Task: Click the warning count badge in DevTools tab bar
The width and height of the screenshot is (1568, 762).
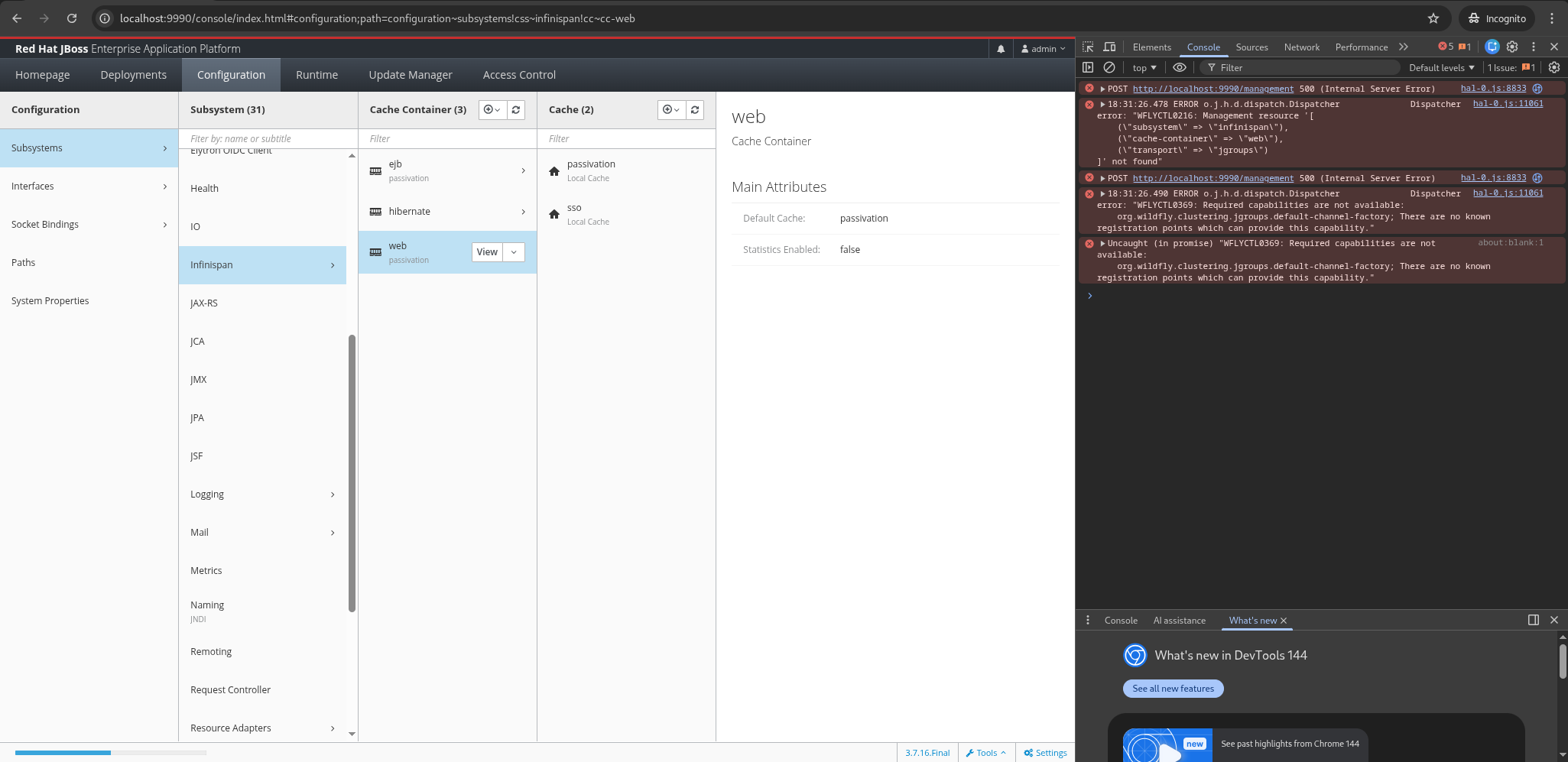Action: [1465, 47]
